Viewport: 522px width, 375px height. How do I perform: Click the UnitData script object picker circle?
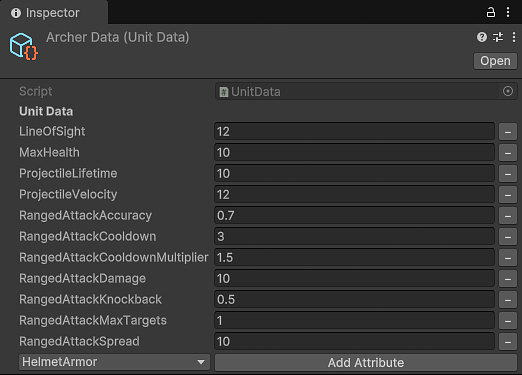click(x=508, y=91)
